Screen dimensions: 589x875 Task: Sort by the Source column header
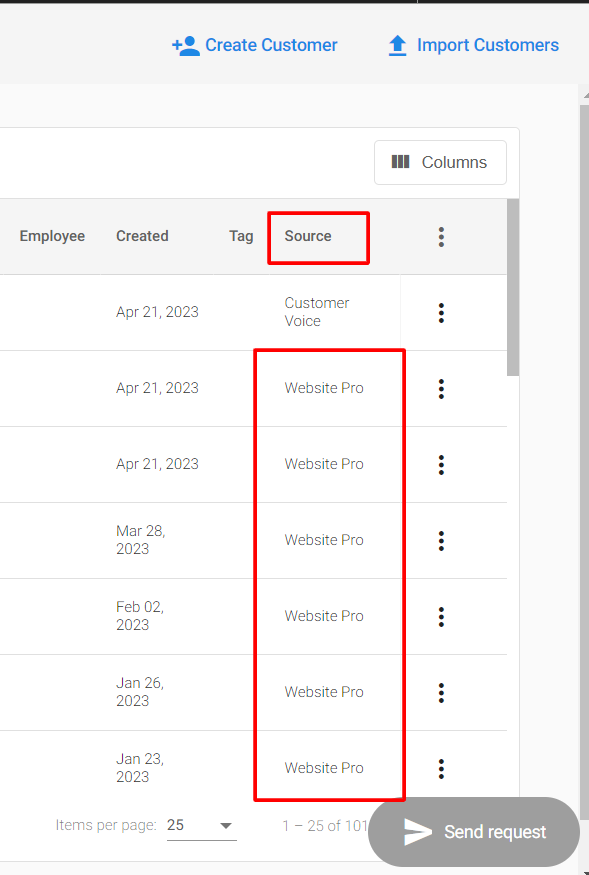click(x=308, y=236)
